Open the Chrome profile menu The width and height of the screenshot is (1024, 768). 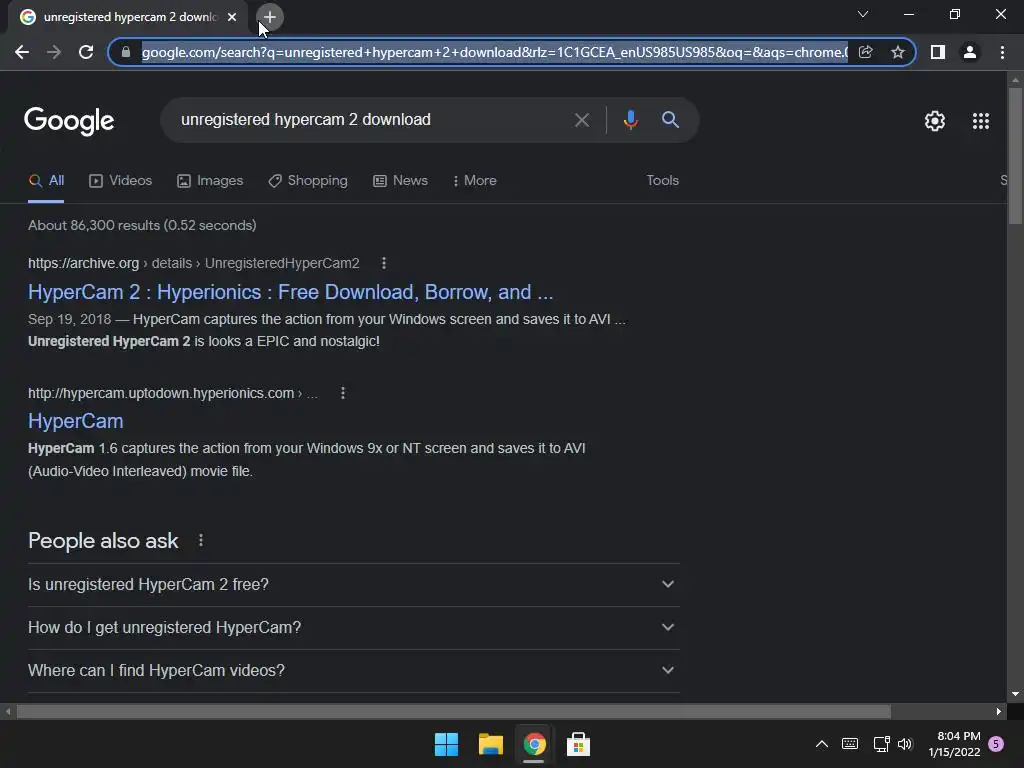point(970,52)
